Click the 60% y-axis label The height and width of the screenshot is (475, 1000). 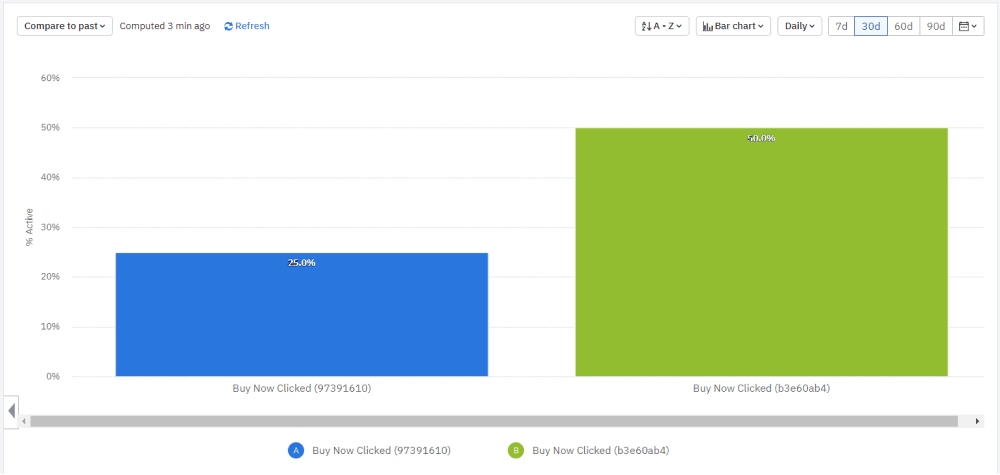50,78
